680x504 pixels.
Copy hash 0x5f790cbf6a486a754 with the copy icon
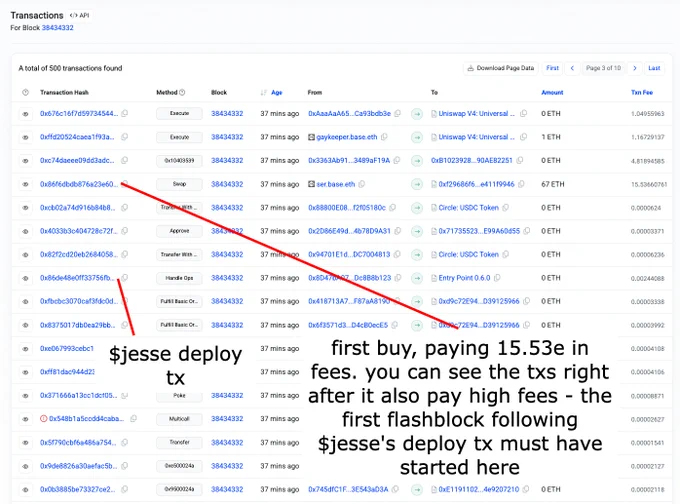coord(124,442)
